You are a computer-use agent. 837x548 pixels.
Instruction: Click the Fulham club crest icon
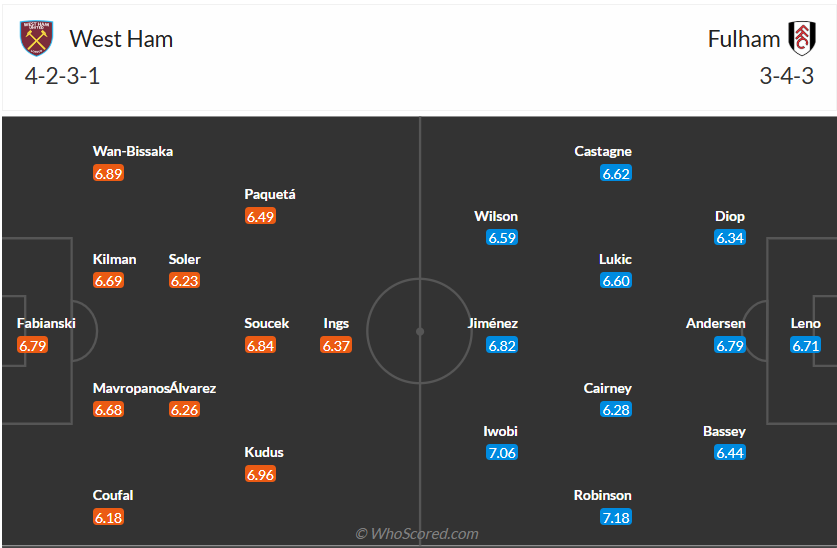[x=801, y=38]
